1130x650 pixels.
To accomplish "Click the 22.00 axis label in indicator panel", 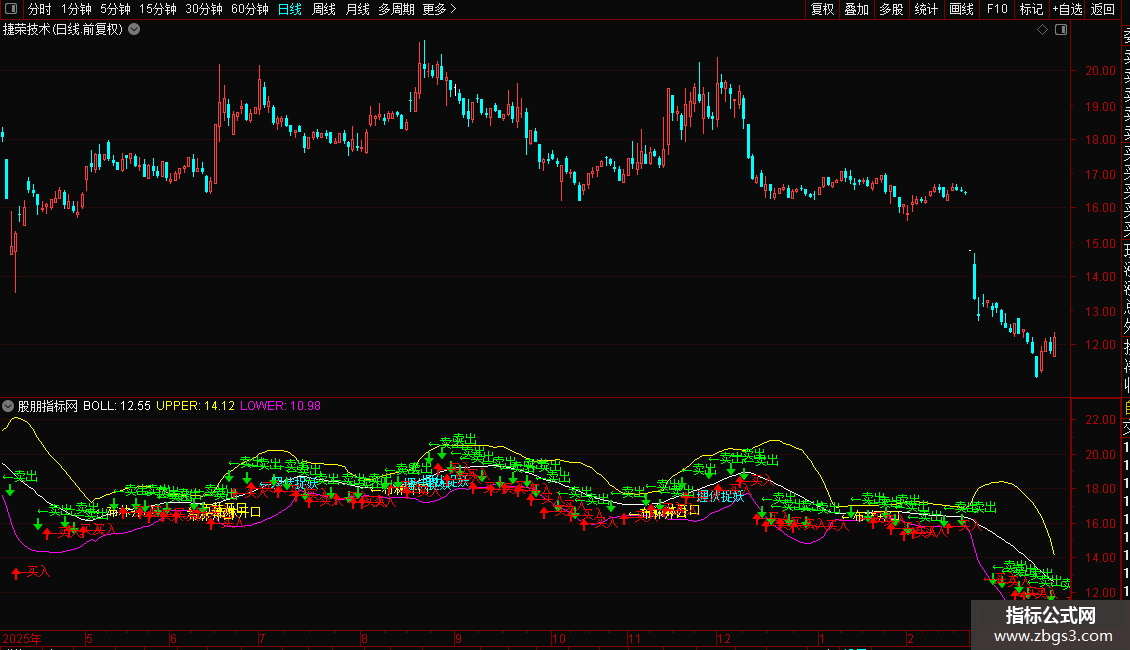I will tap(1100, 420).
